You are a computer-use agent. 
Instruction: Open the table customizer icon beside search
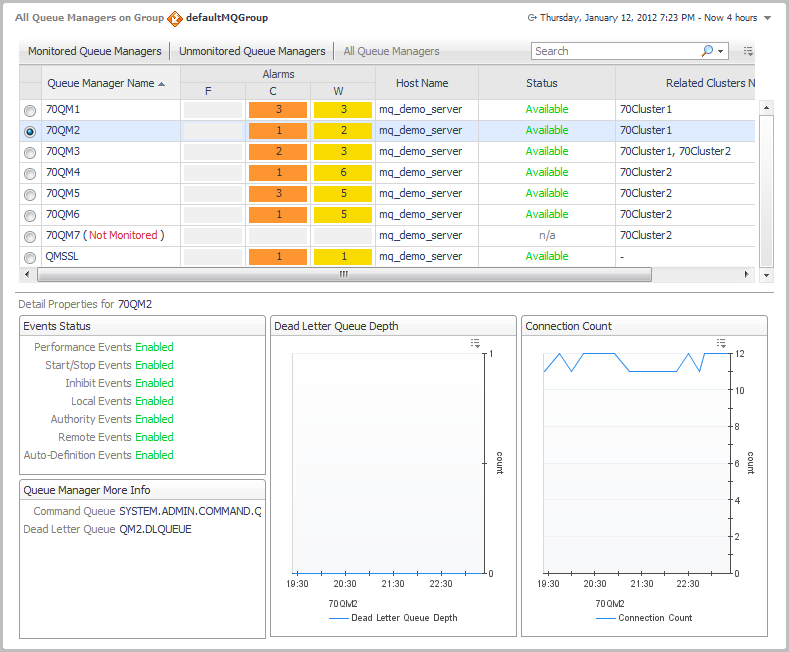(748, 51)
